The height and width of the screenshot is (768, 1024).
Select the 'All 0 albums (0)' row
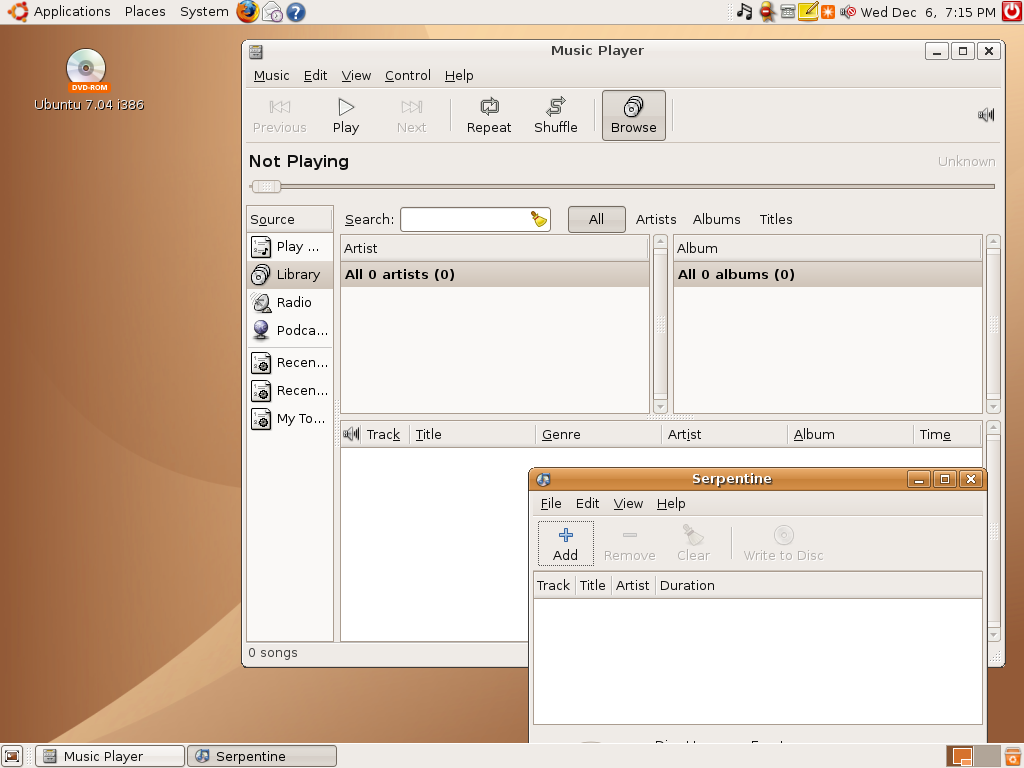827,274
